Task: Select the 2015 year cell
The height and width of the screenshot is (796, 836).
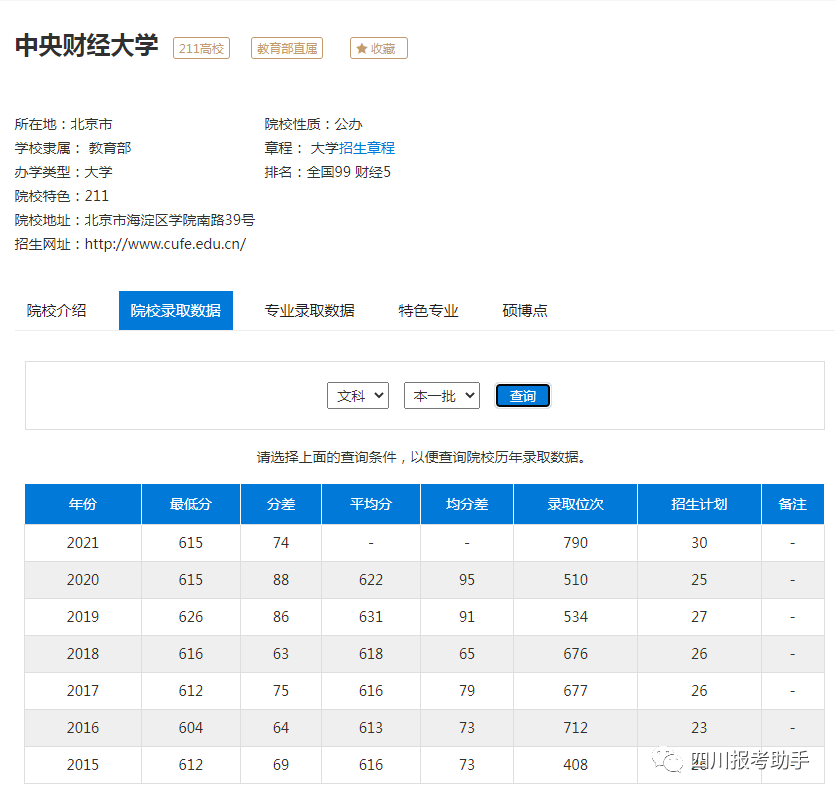Action: [83, 765]
